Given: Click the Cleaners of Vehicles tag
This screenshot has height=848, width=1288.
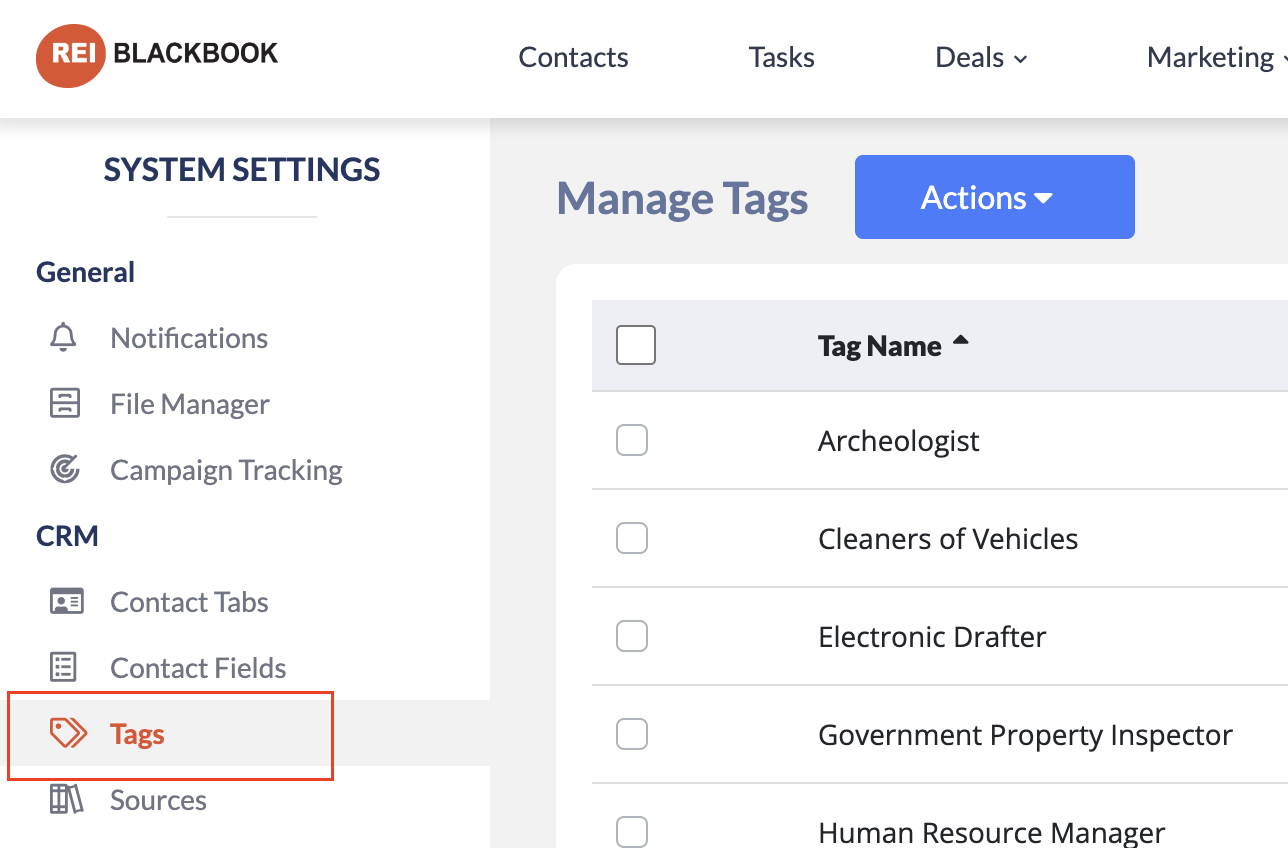Looking at the screenshot, I should pyautogui.click(x=948, y=539).
